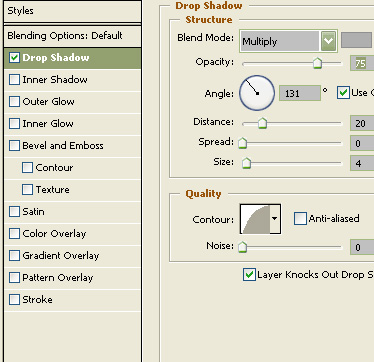Click the Size field showing 4
374x362 pixels.
pyautogui.click(x=362, y=164)
